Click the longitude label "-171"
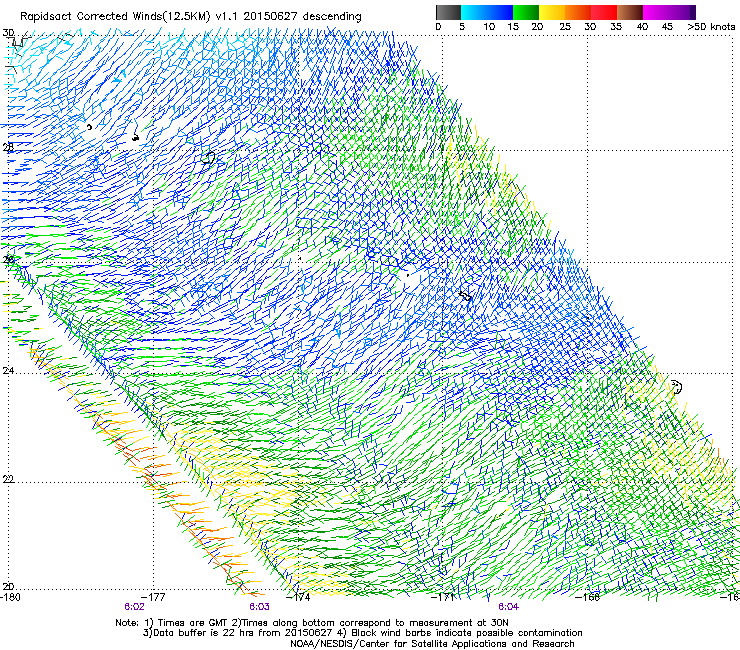Screen dimensions: 740x650 443,597
